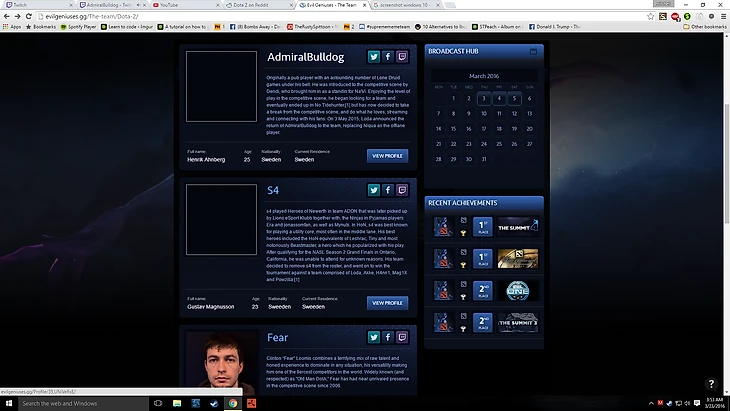Click the Broadcast Hub calendar icon
The height and width of the screenshot is (411, 730).
coord(535,50)
